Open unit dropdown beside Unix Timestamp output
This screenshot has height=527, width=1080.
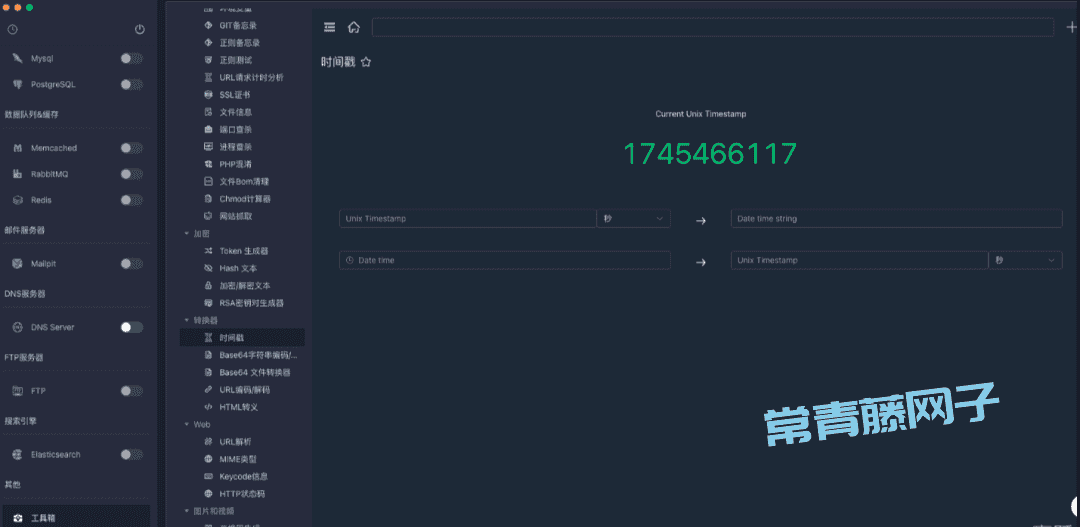coord(1026,260)
